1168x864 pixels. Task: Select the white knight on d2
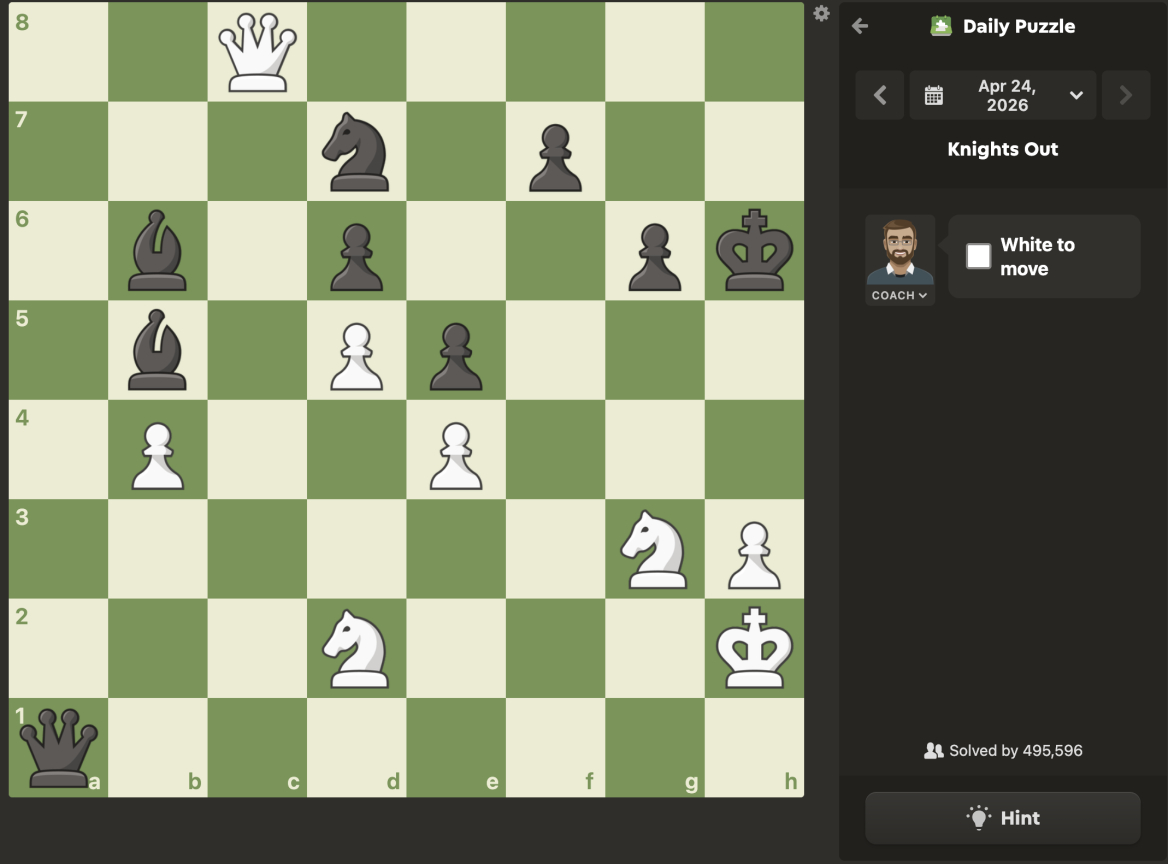click(356, 649)
